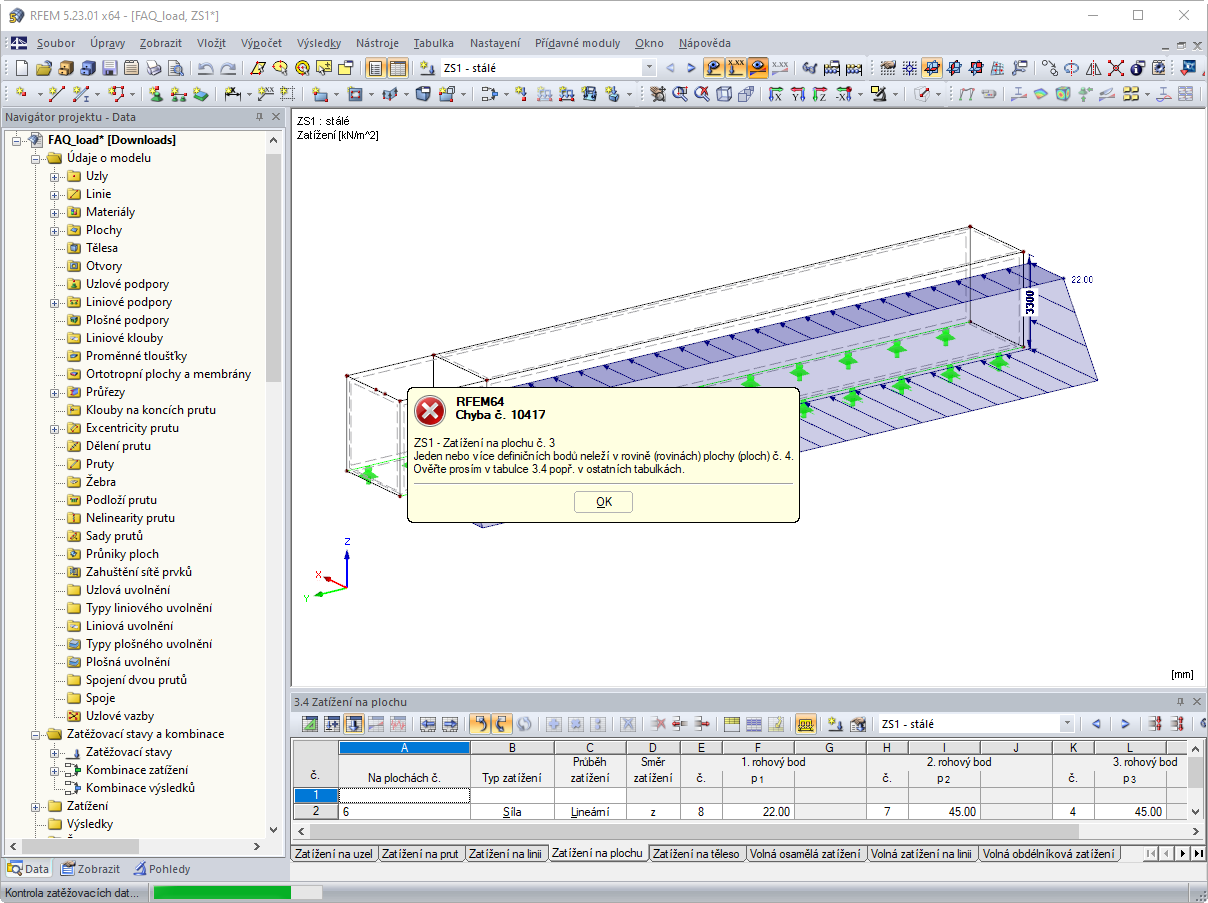Click cell with value 22.00 in table
Screen dimensions: 1208x903
[x=759, y=812]
